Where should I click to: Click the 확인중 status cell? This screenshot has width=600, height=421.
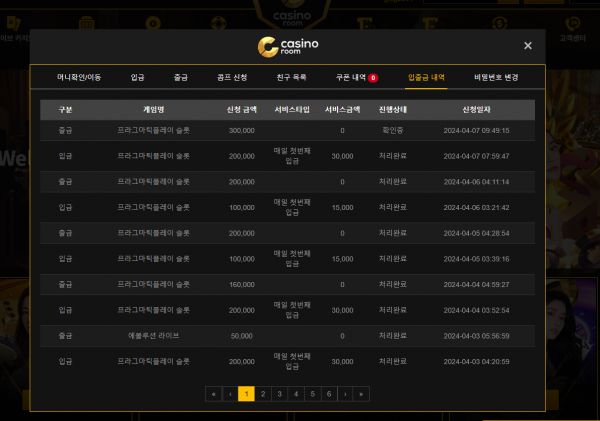pyautogui.click(x=393, y=131)
